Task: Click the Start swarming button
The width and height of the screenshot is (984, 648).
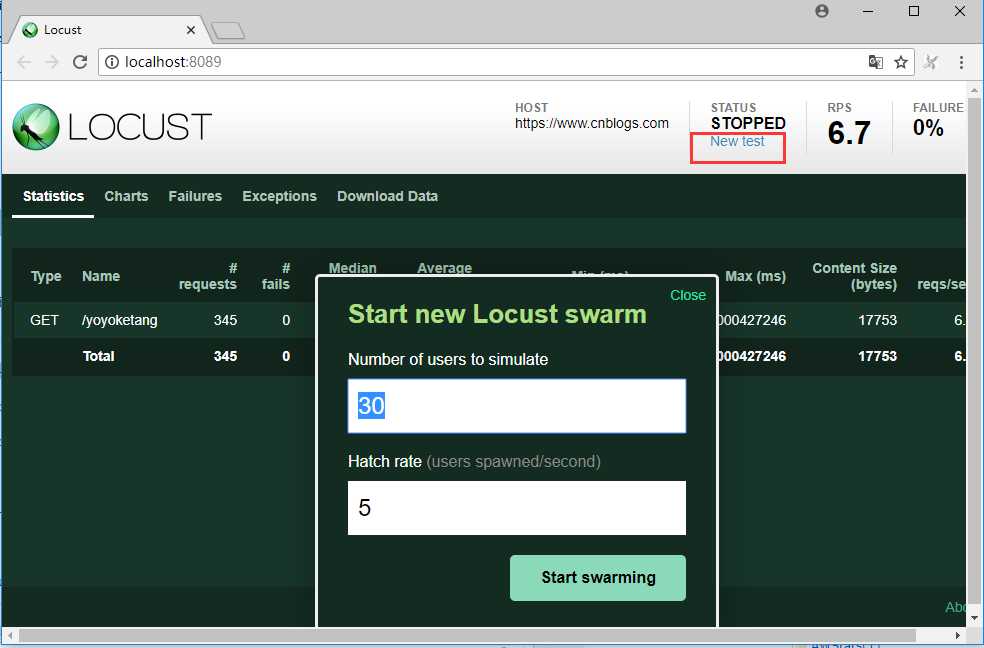Action: point(597,578)
